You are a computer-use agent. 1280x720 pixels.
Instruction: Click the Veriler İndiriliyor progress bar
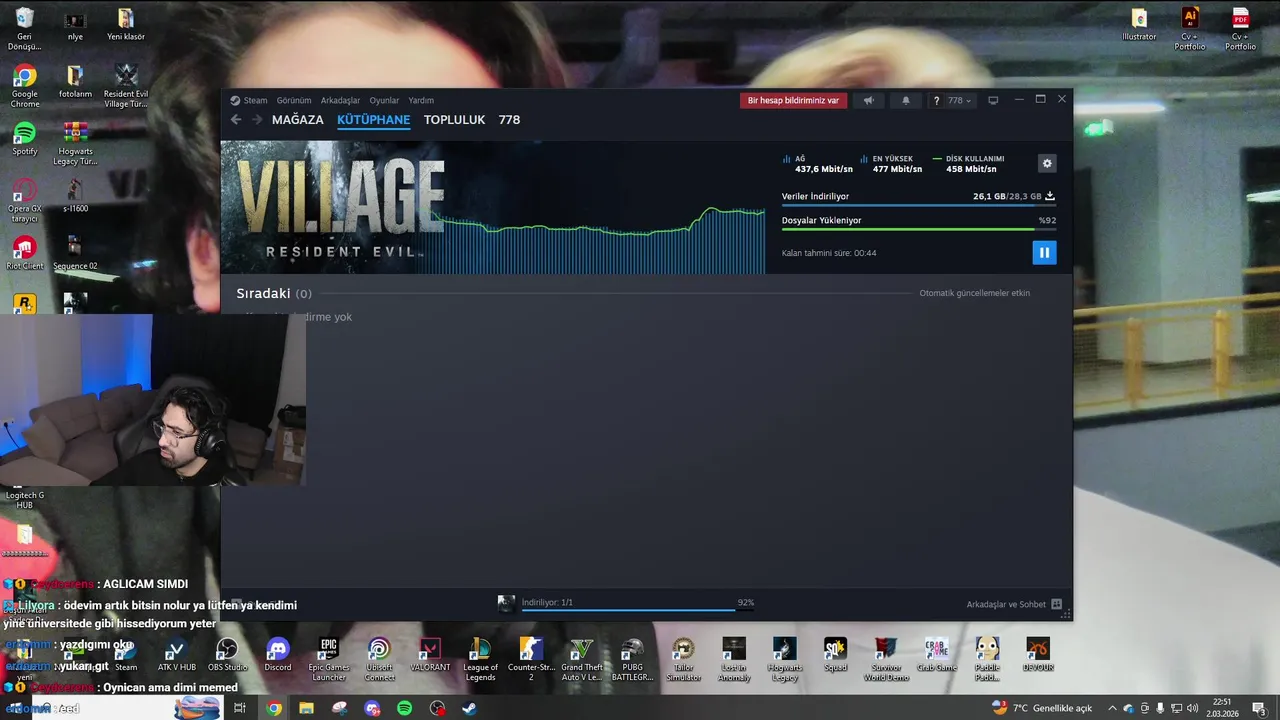point(918,205)
